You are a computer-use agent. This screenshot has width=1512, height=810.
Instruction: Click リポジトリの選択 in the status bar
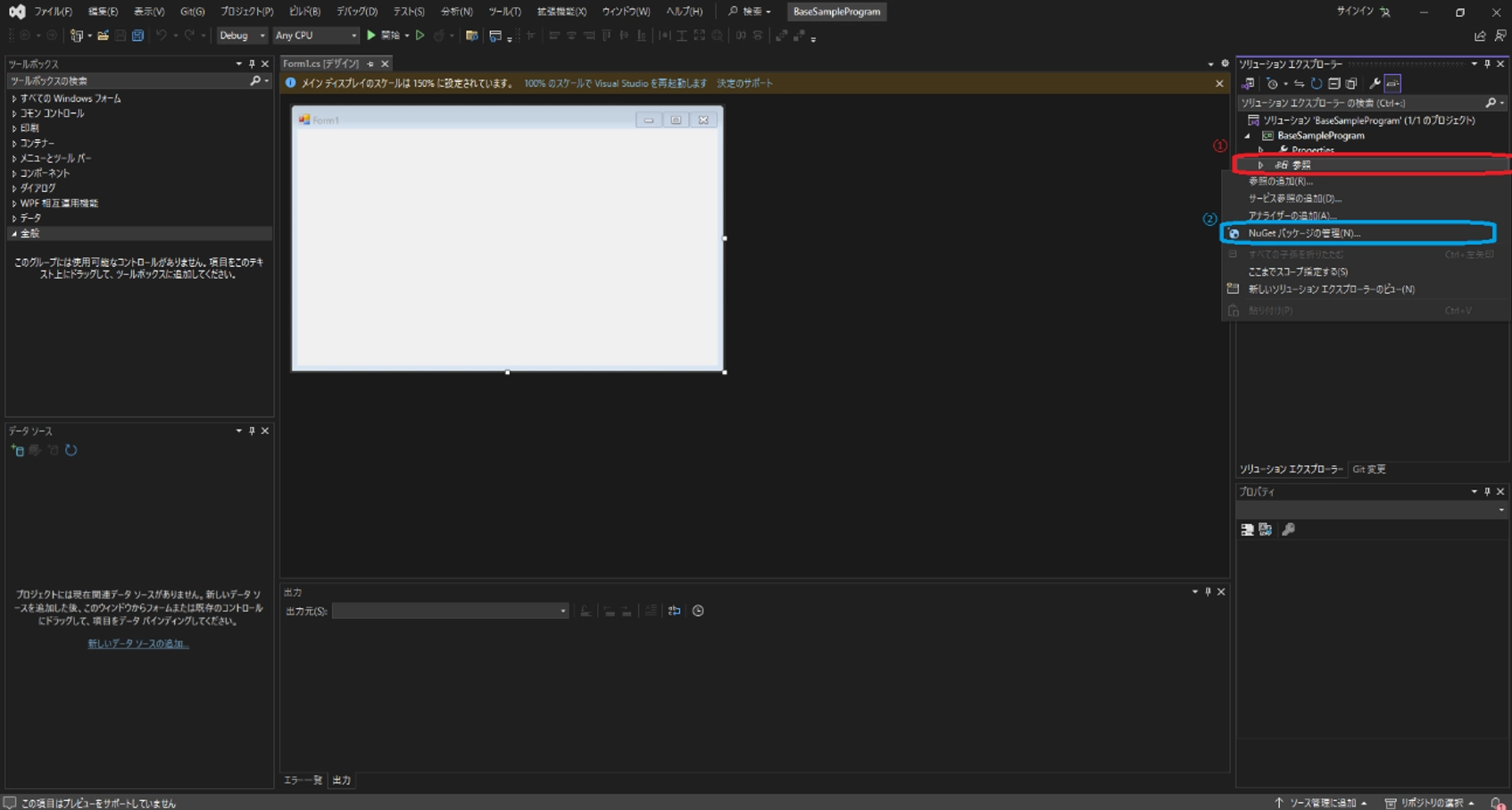coord(1430,803)
